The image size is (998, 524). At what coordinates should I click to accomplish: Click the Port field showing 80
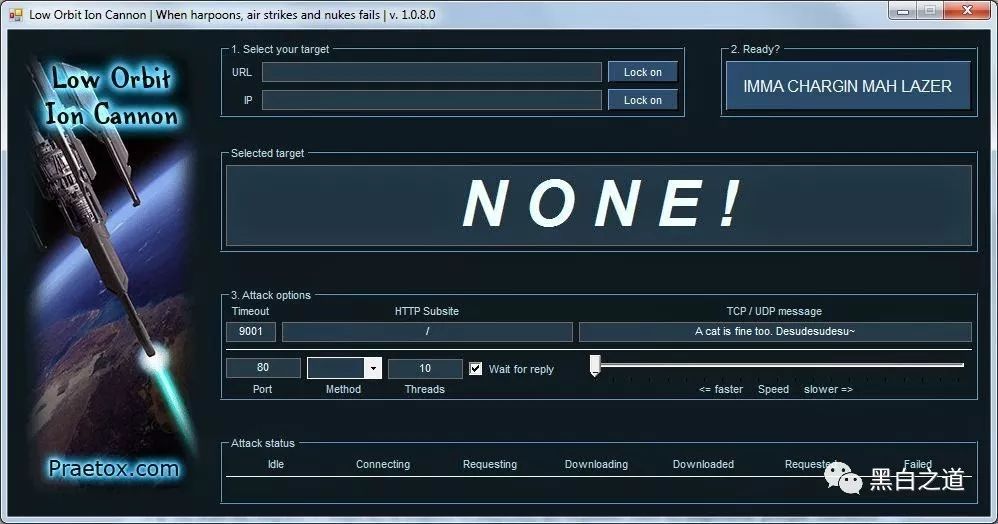click(x=263, y=367)
